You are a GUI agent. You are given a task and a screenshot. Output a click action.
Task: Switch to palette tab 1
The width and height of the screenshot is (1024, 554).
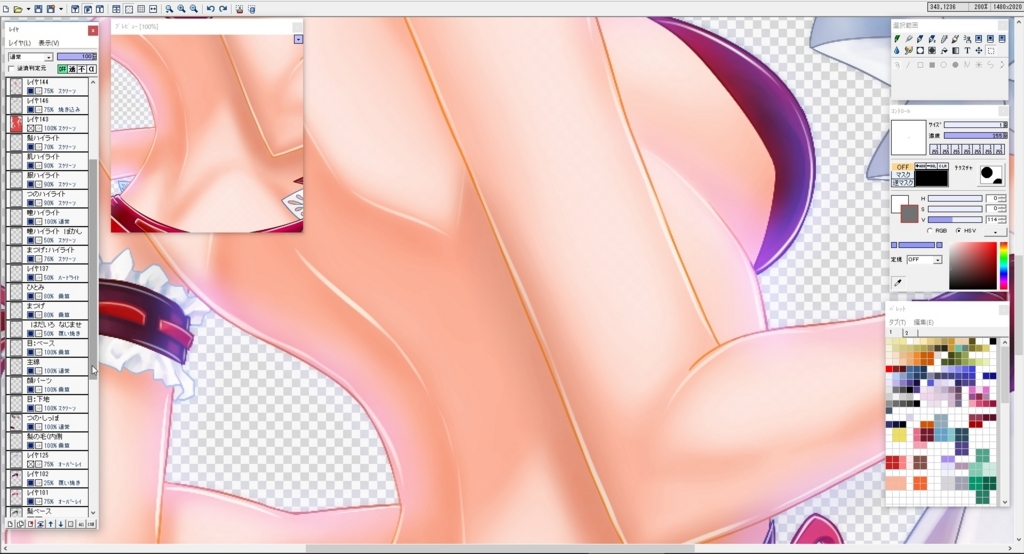892,333
